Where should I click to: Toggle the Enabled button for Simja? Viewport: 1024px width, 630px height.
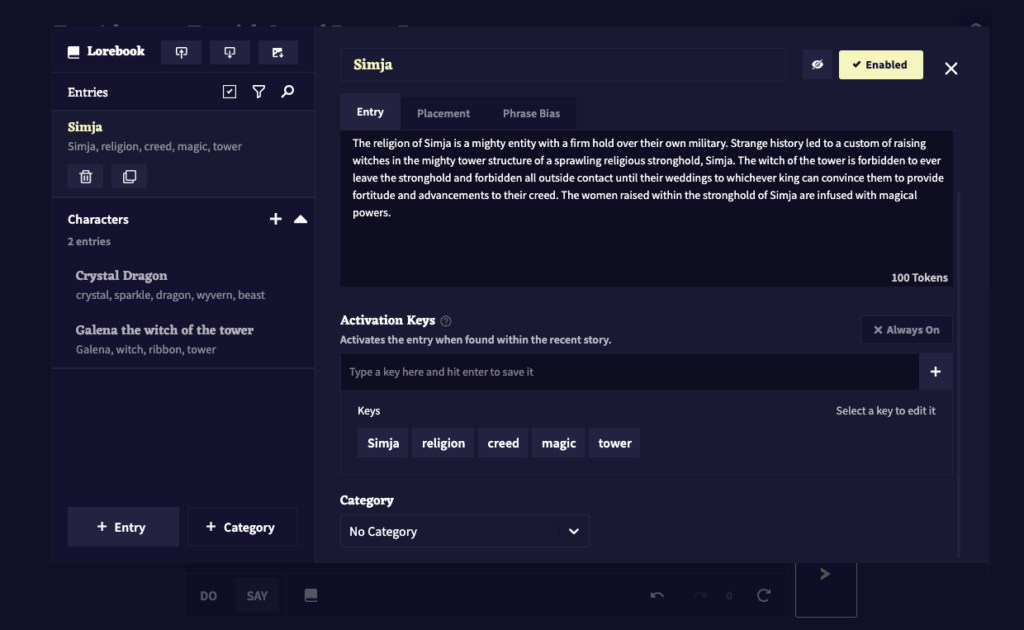click(x=880, y=65)
